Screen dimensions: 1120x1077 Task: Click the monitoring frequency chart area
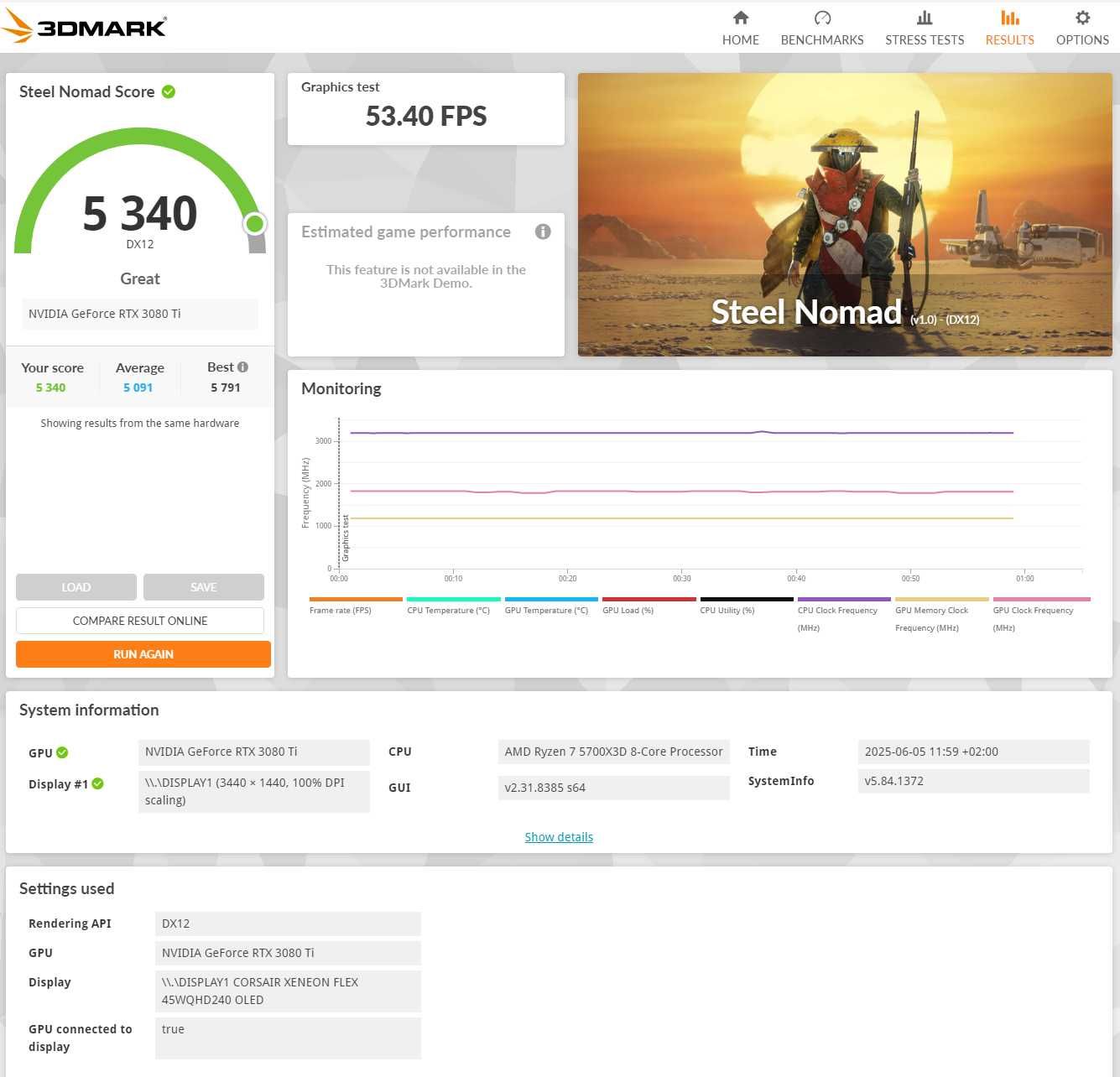pyautogui.click(x=711, y=495)
